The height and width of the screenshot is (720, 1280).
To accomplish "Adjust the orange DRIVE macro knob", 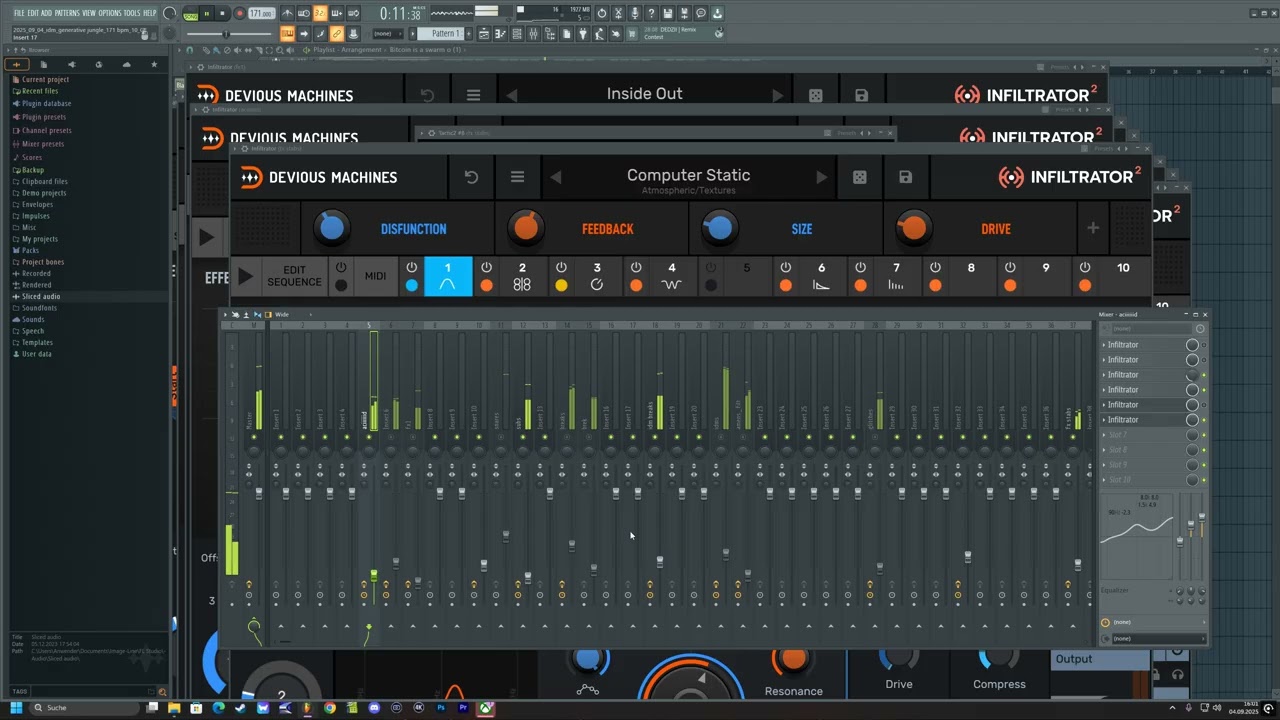I will pyautogui.click(x=912, y=228).
